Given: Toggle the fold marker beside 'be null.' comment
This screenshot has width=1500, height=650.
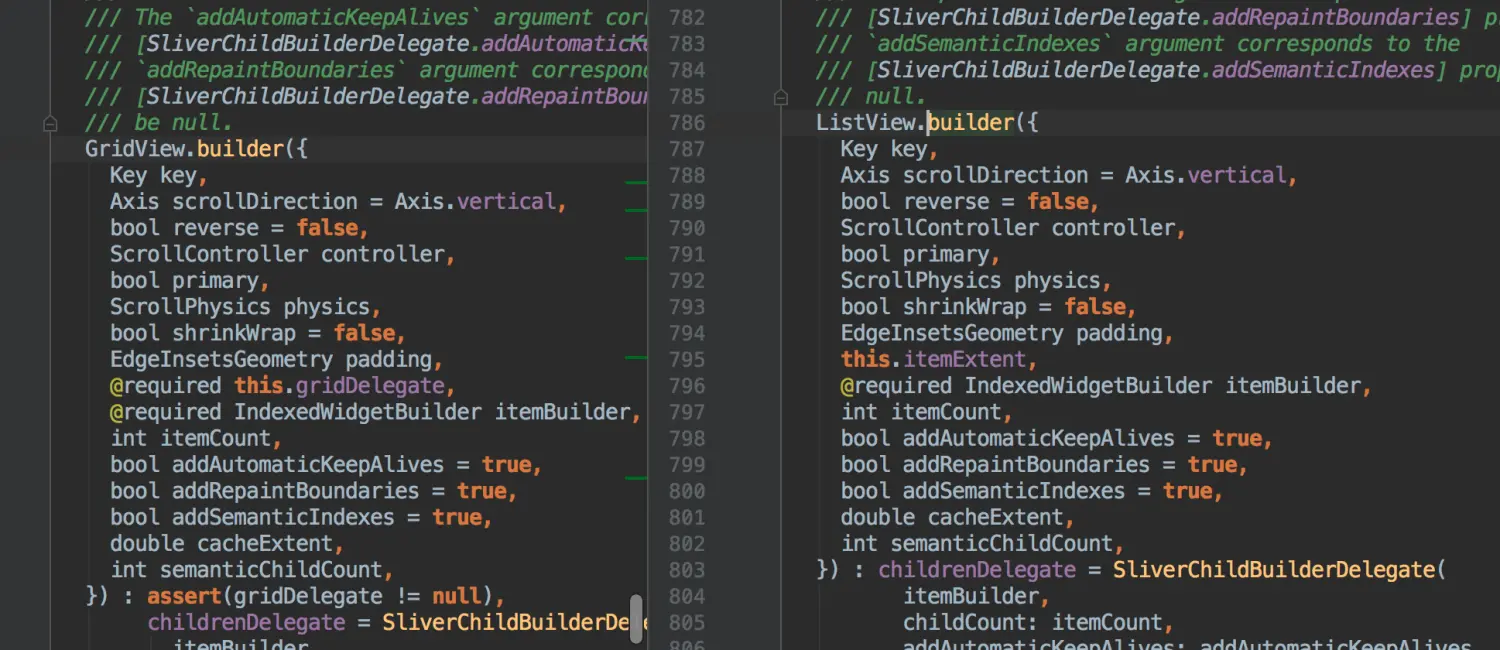Looking at the screenshot, I should 50,123.
